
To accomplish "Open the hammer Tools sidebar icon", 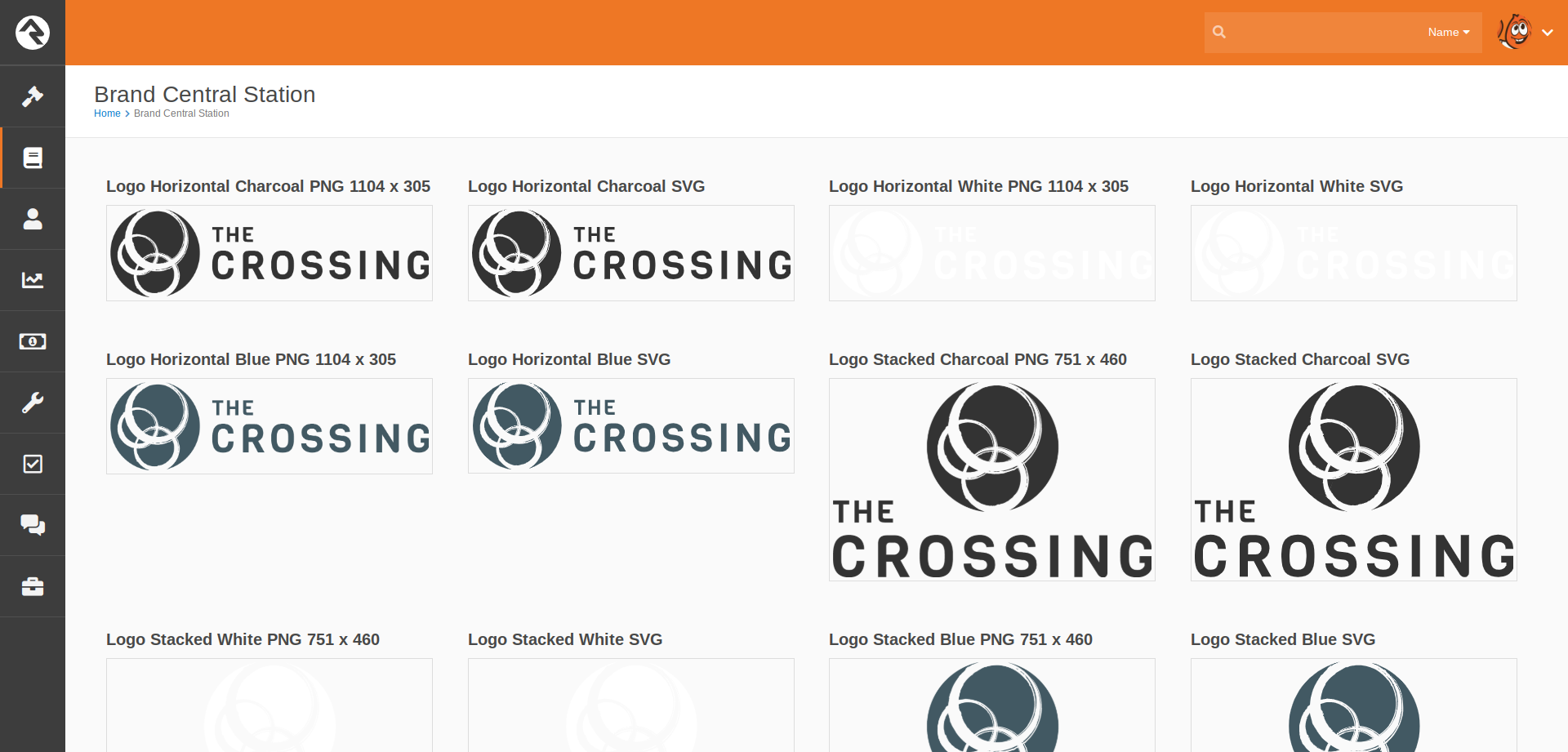I will [33, 96].
